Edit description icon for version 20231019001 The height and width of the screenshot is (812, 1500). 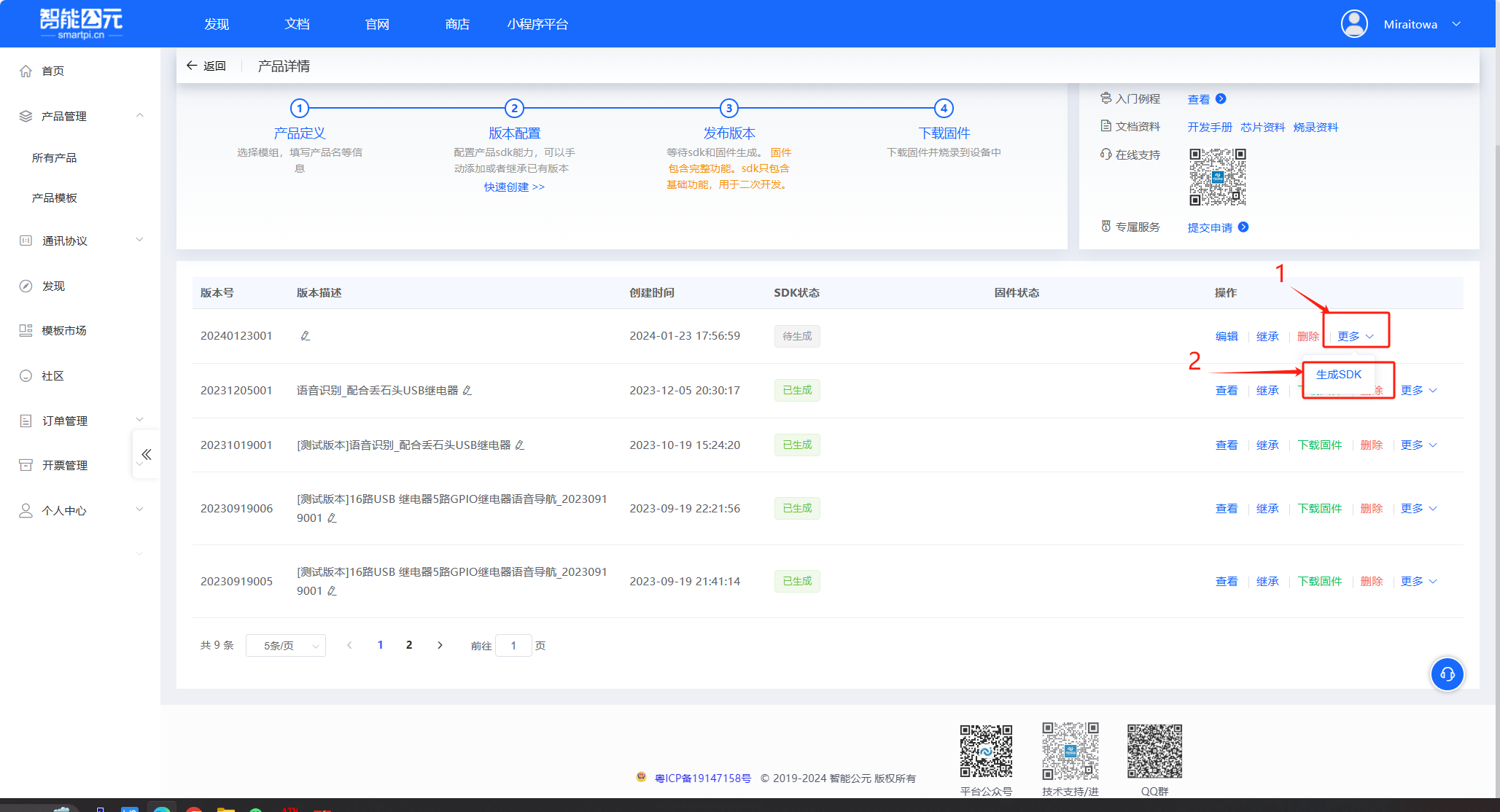point(520,445)
